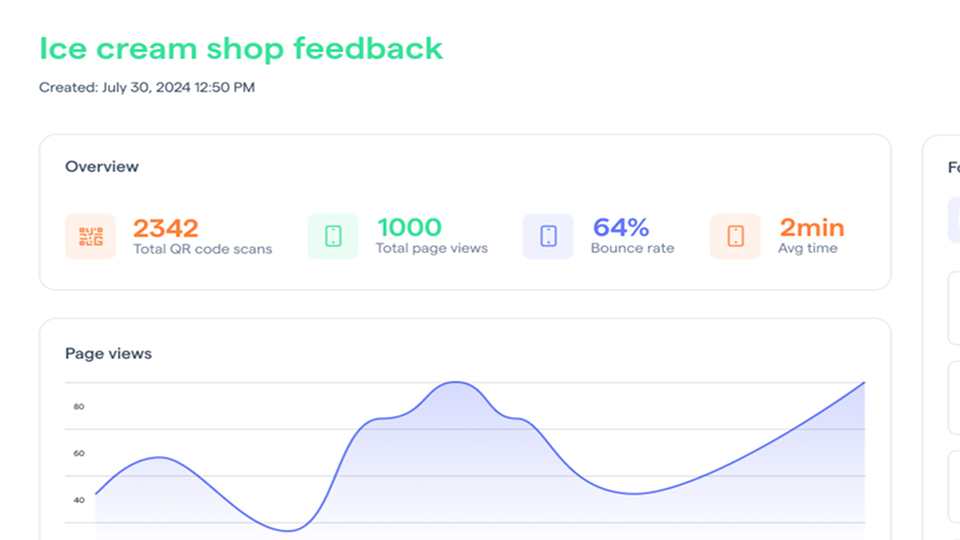Click the green page views phone icon
This screenshot has width=960, height=540.
[x=333, y=236]
